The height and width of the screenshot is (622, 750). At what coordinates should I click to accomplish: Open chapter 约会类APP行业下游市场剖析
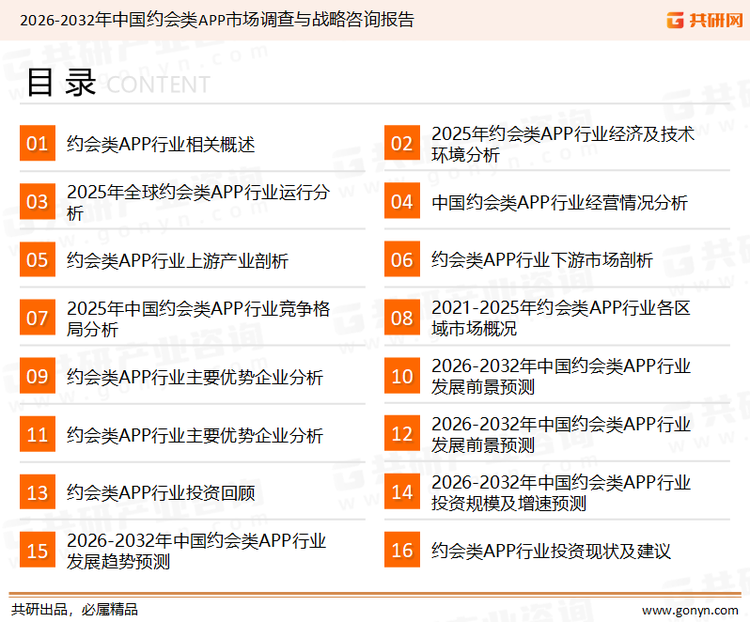point(542,260)
